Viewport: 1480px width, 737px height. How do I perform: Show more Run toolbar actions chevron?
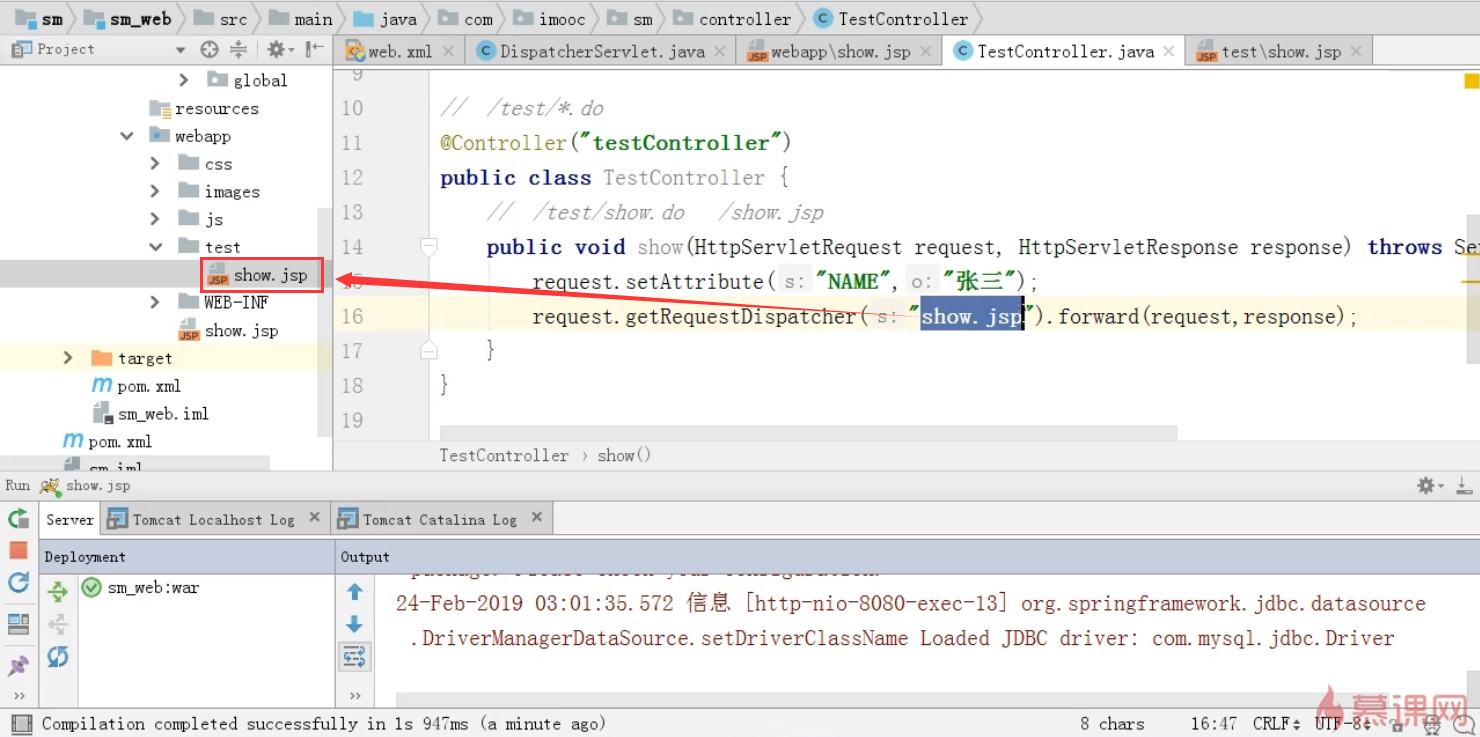pos(18,696)
